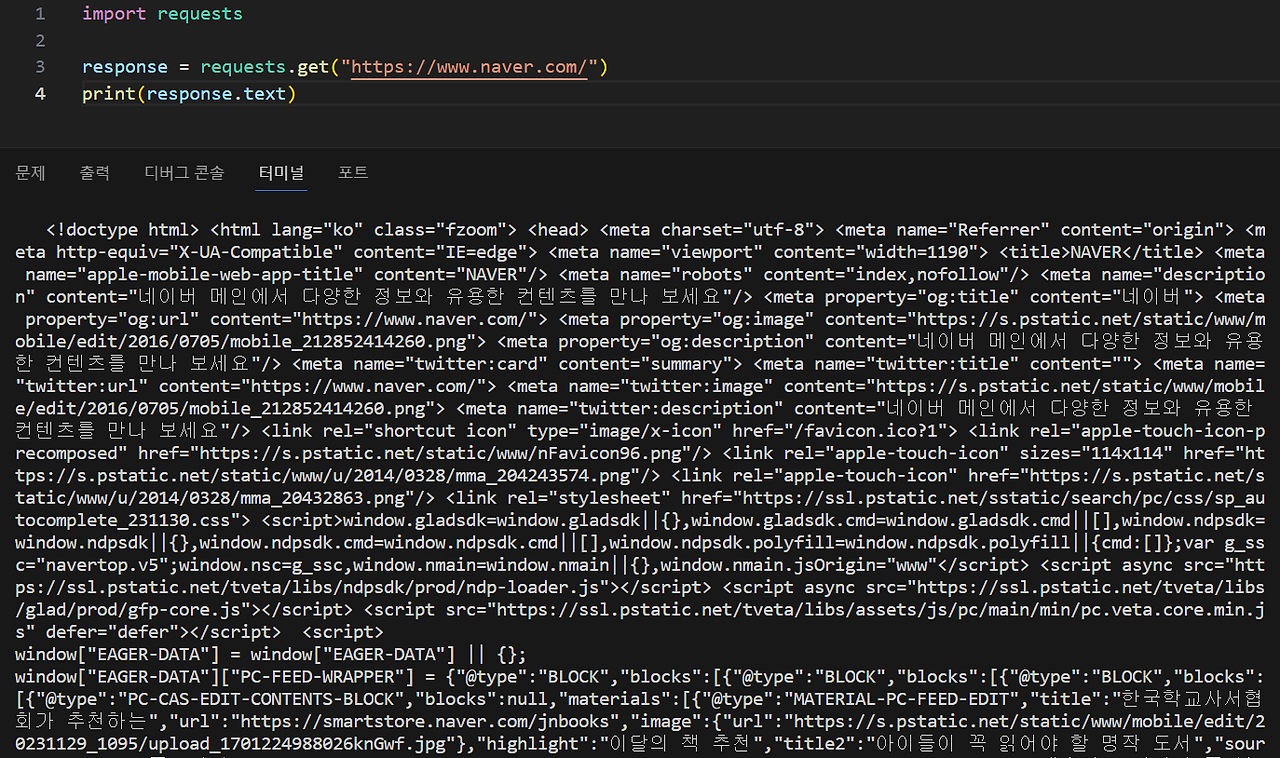
Task: Click '<!doctype html>' in terminal output
Action: click(124, 229)
